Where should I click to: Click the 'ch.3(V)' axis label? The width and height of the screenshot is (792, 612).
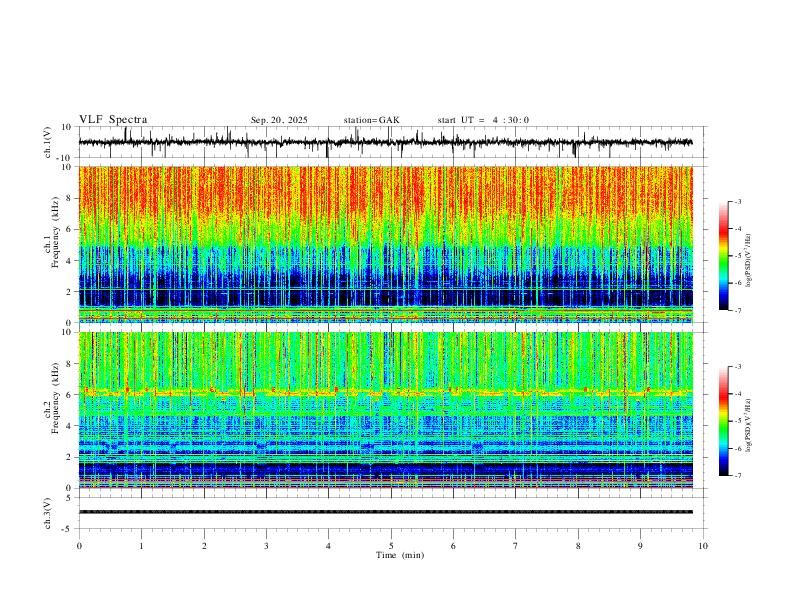pyautogui.click(x=48, y=513)
